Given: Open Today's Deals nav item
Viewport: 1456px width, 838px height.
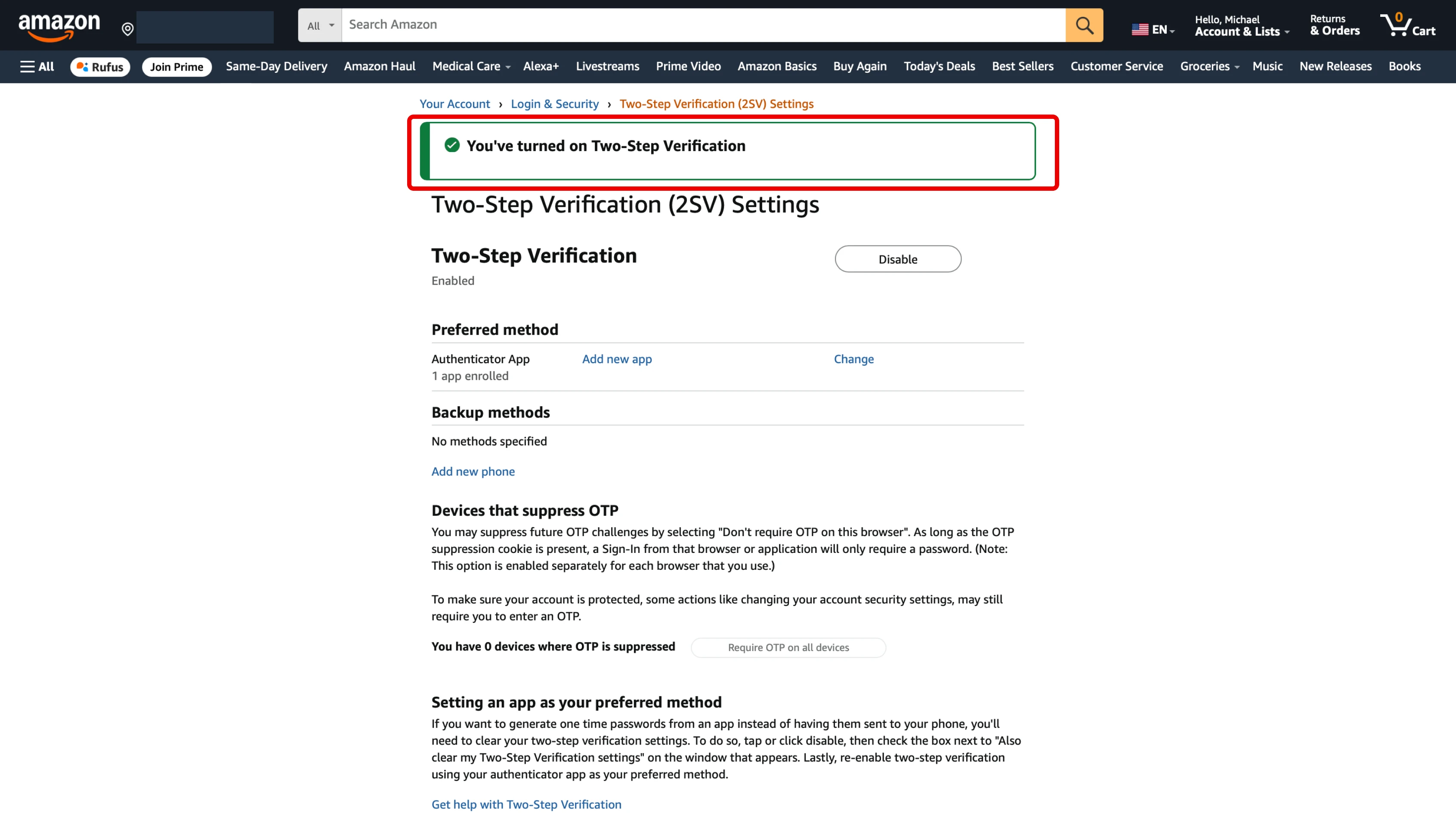Looking at the screenshot, I should pos(939,67).
